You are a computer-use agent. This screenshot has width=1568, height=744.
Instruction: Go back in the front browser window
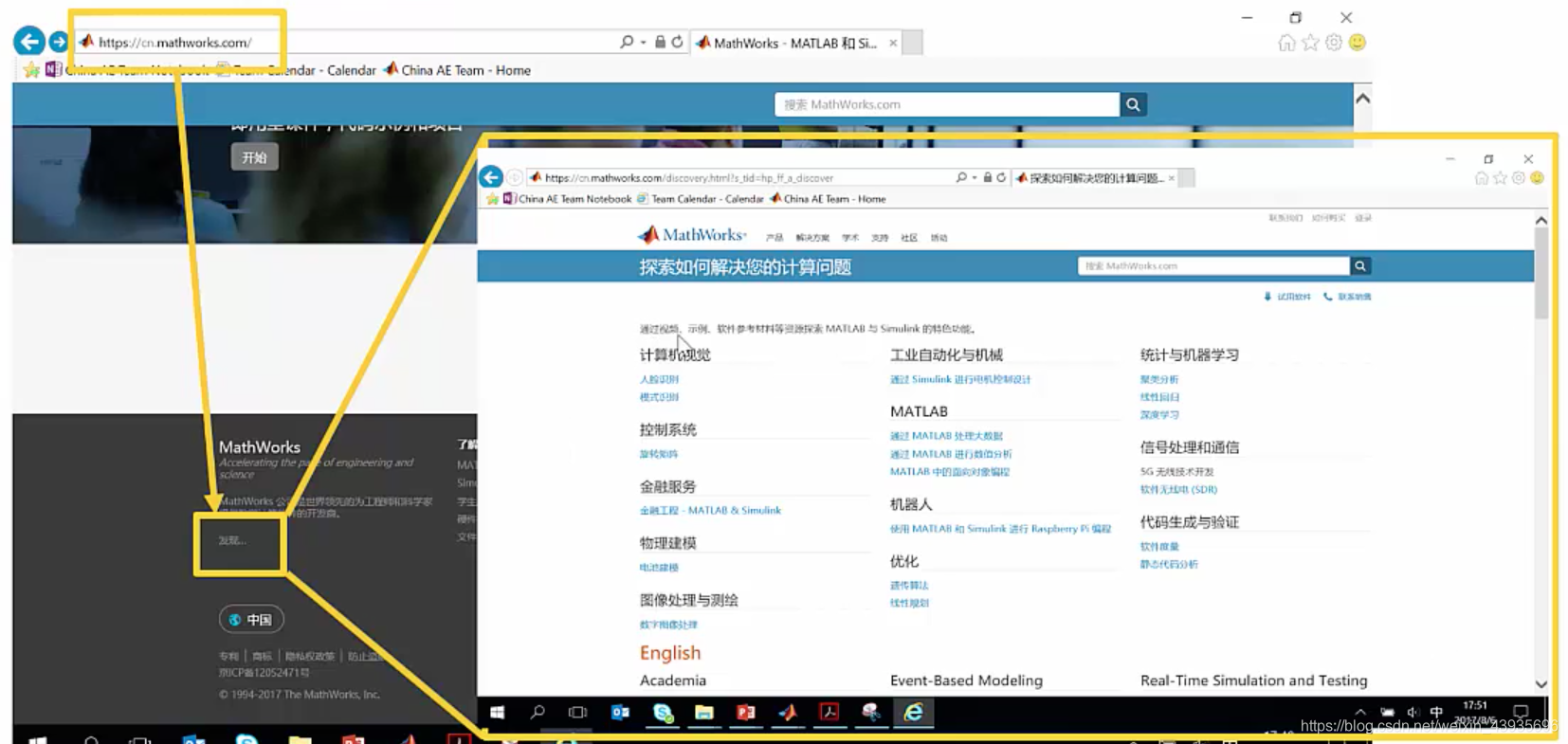[x=491, y=177]
